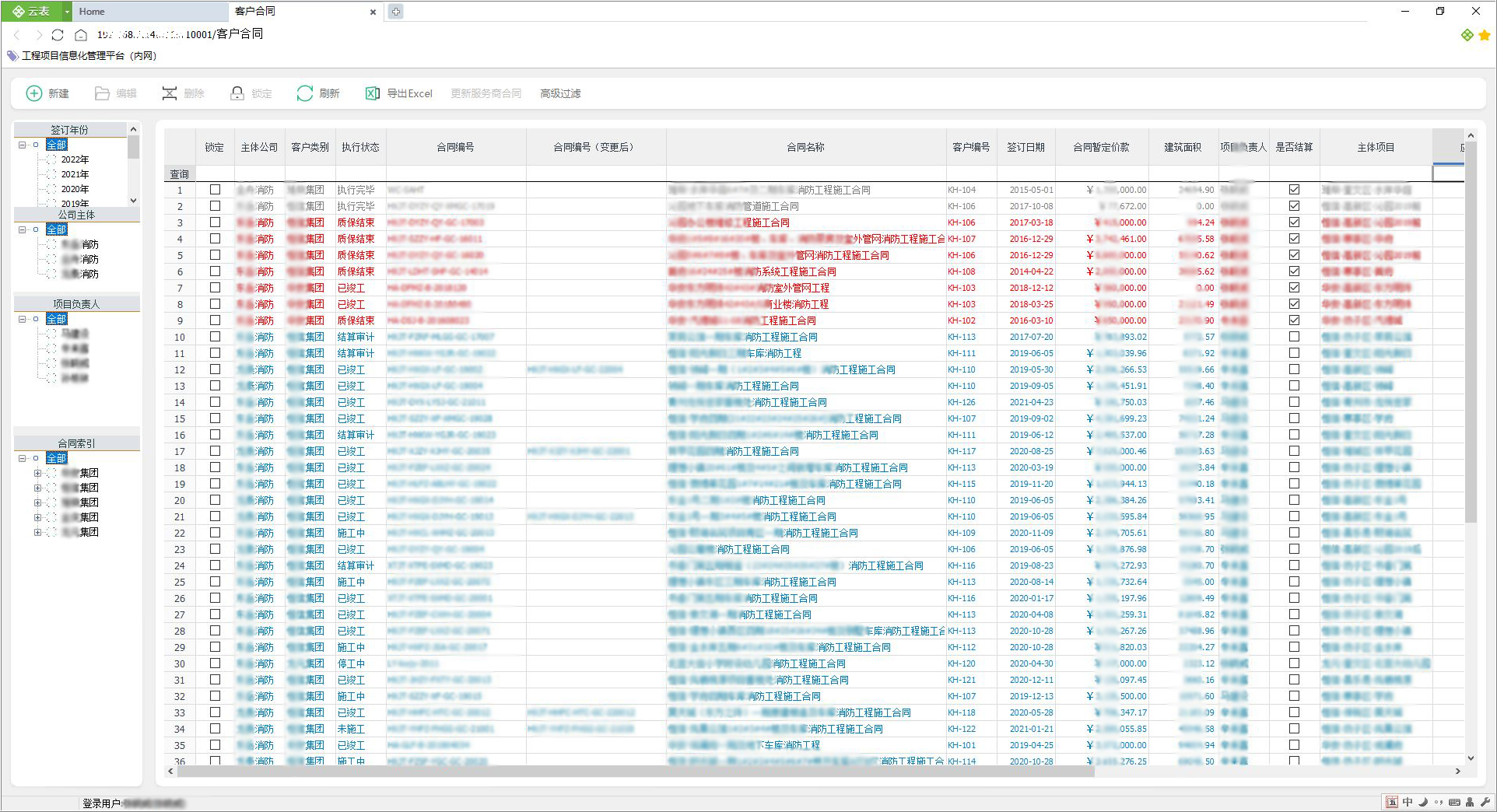Click the 新建 plus-circle icon

34,93
